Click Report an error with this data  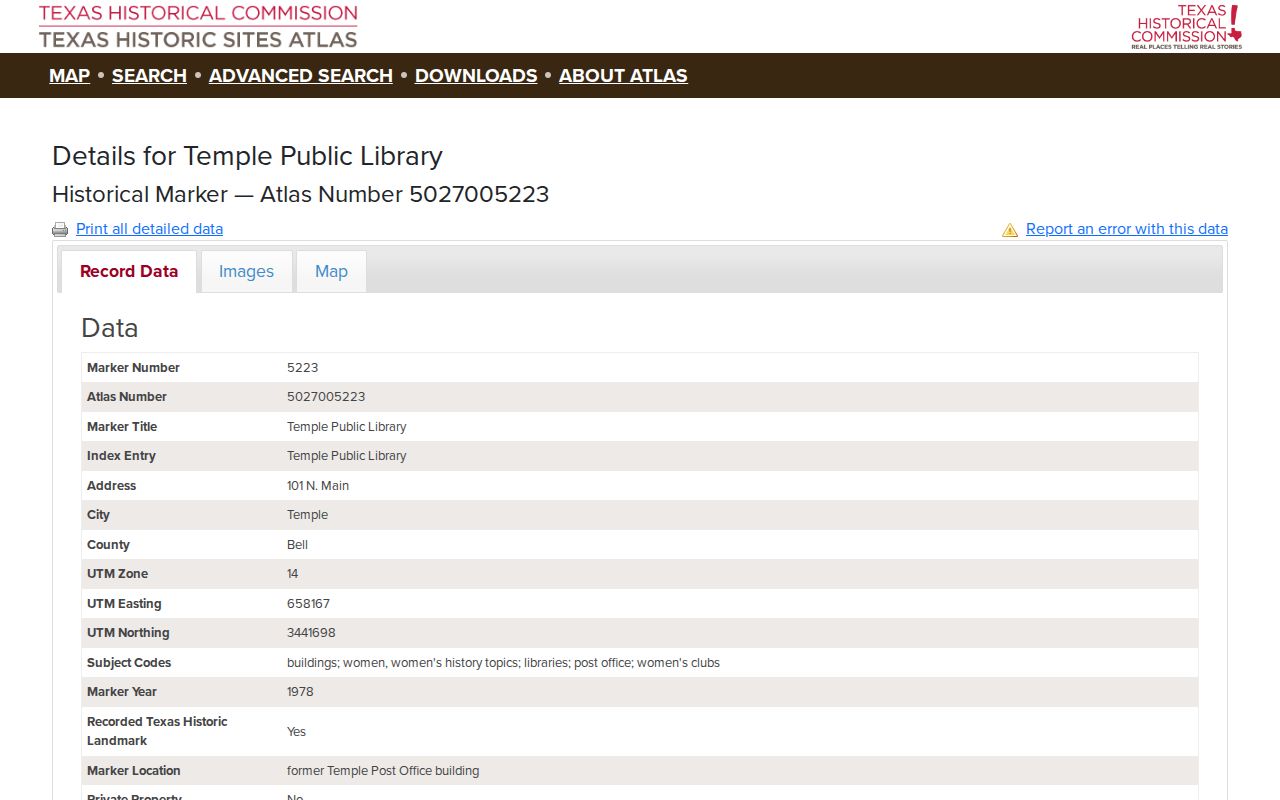tap(1127, 229)
